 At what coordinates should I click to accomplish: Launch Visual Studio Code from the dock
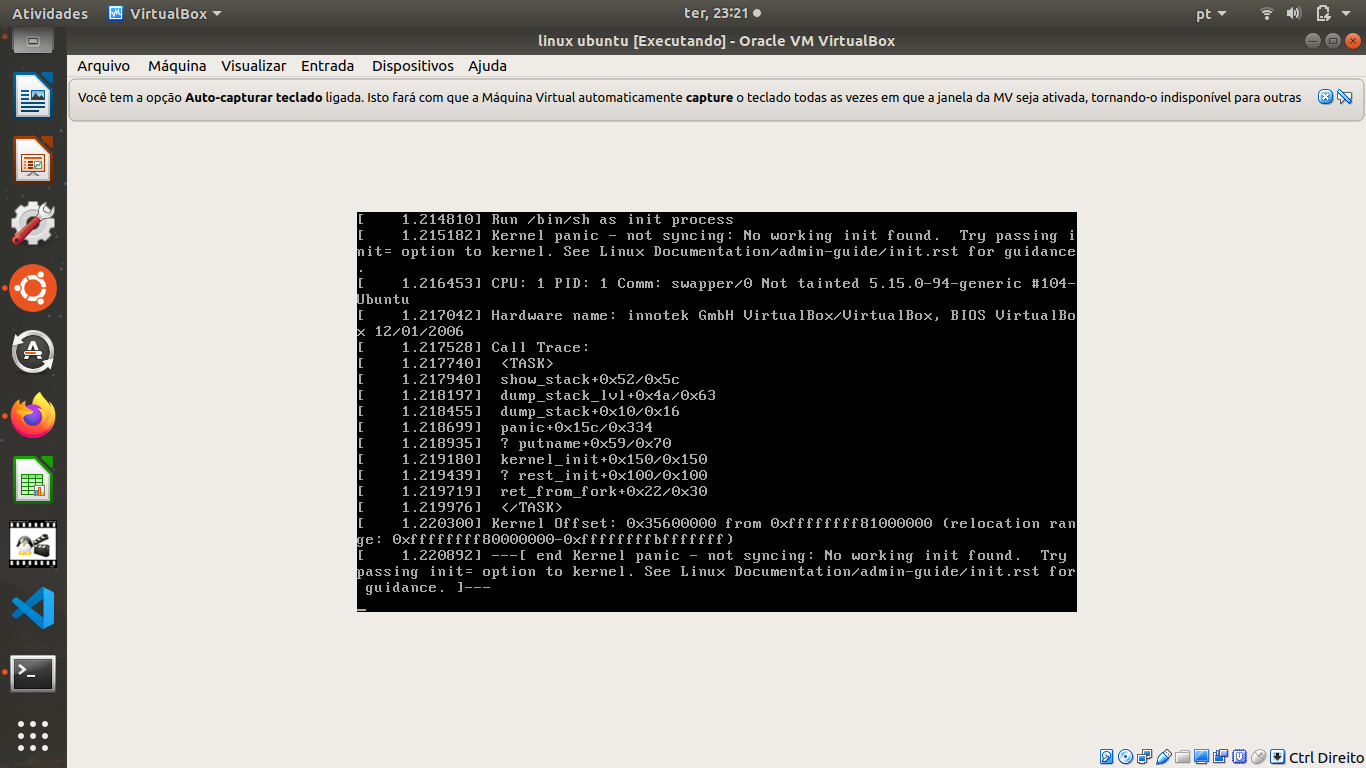pos(33,608)
